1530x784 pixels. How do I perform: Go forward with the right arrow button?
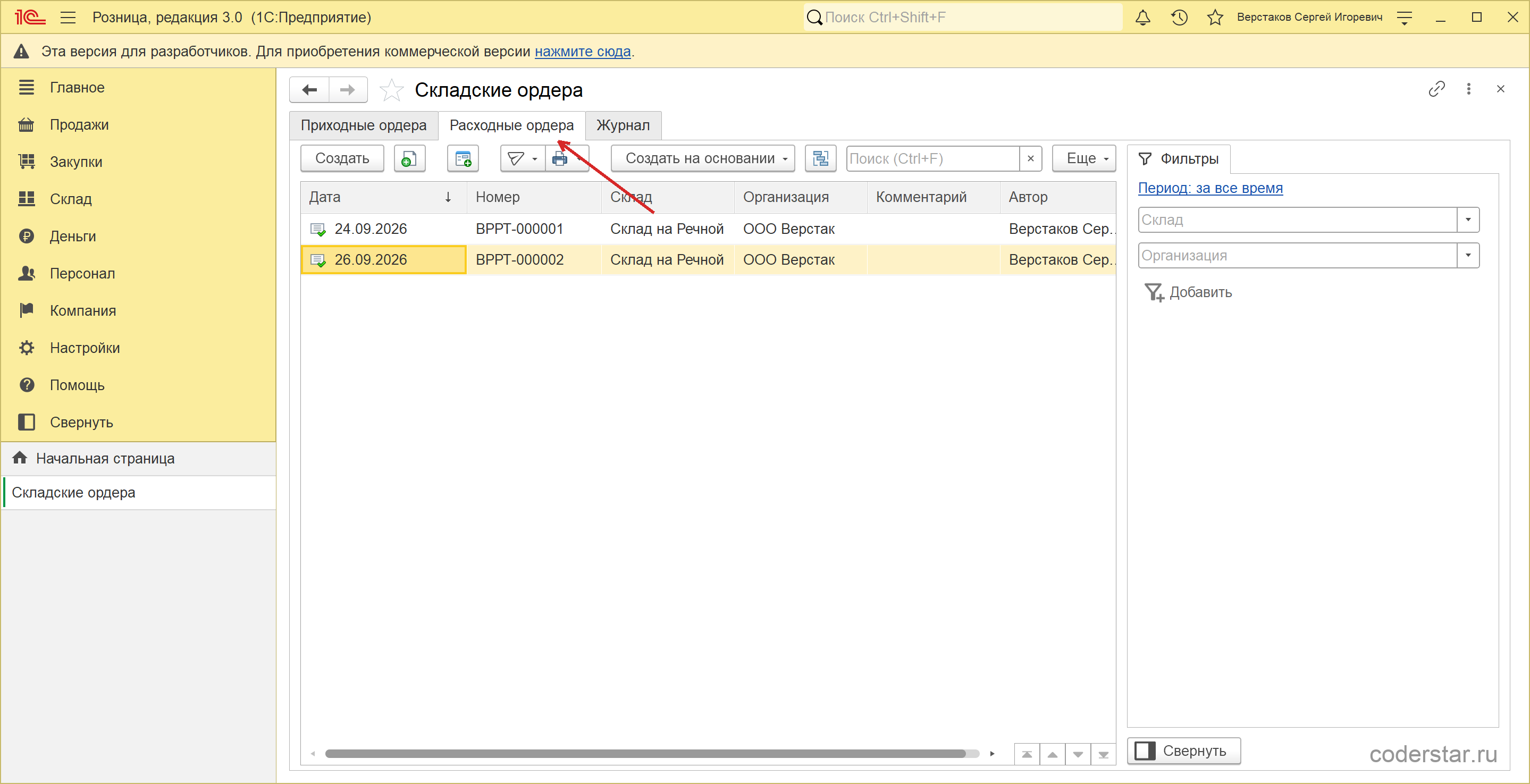(x=348, y=90)
